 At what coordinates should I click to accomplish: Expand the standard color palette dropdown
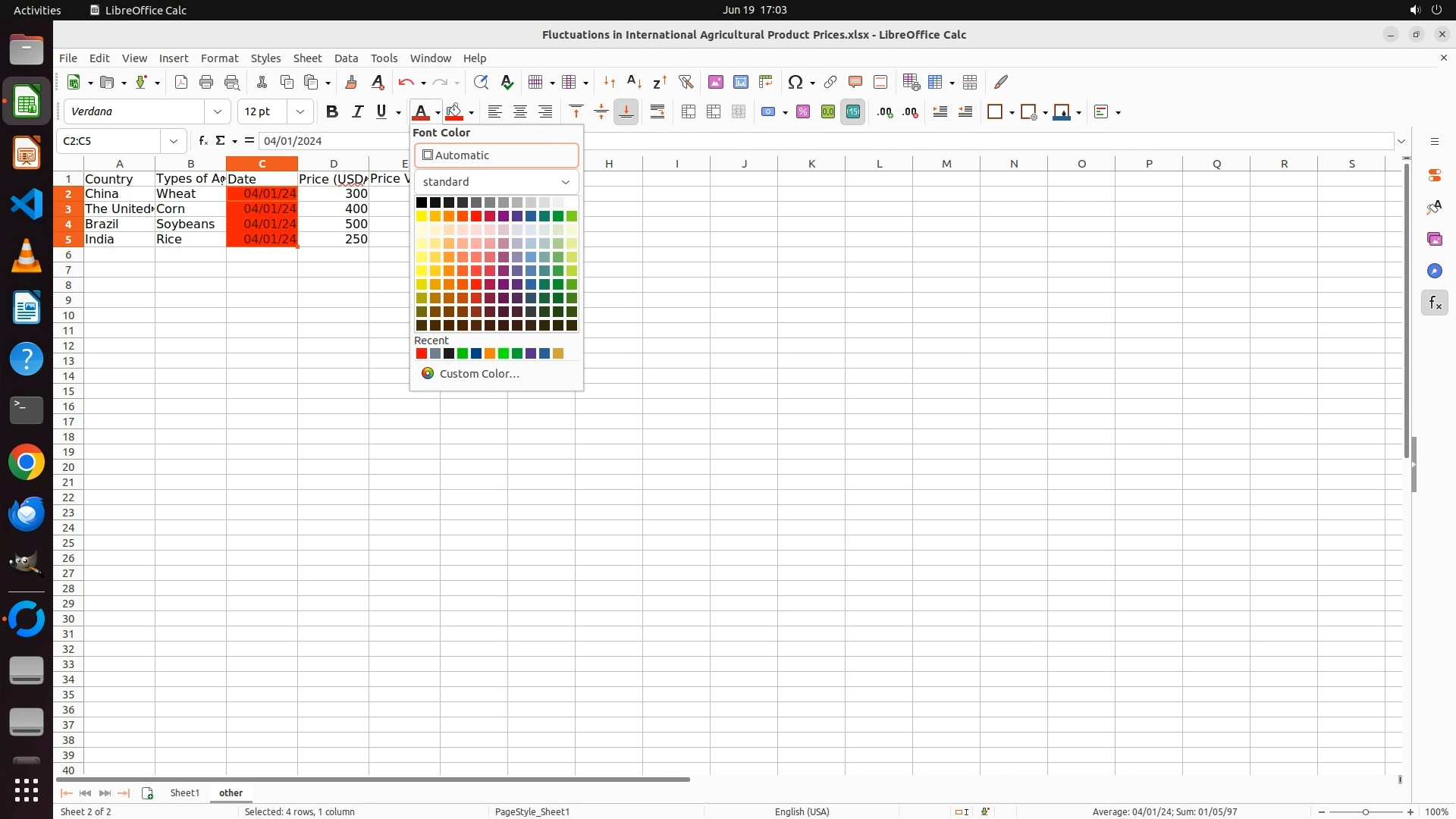[x=496, y=182]
